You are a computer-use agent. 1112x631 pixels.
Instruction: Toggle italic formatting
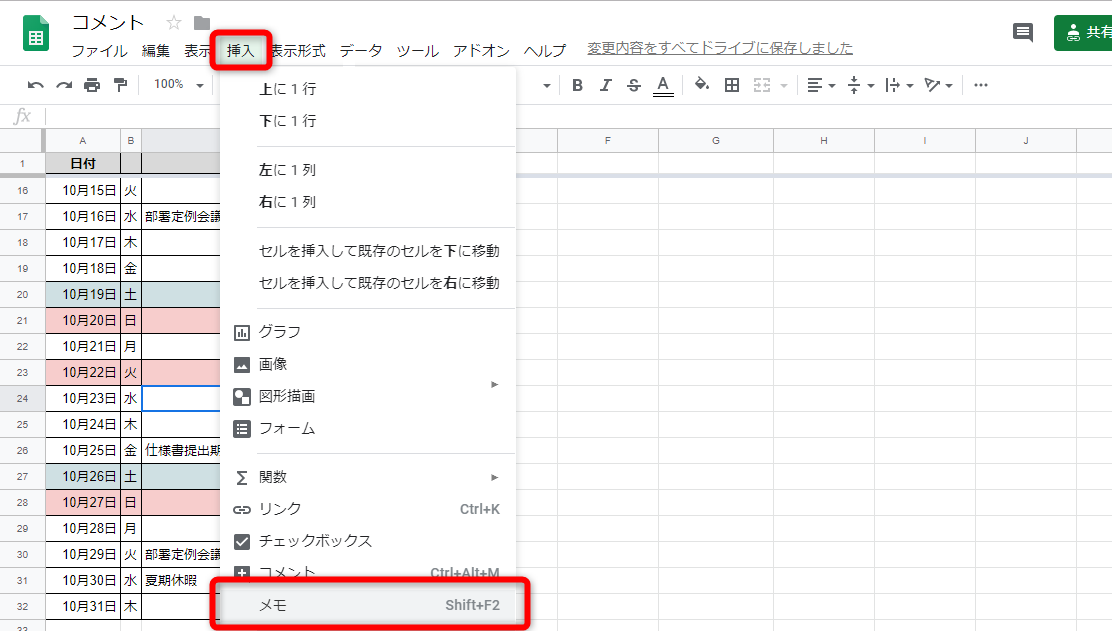[605, 85]
